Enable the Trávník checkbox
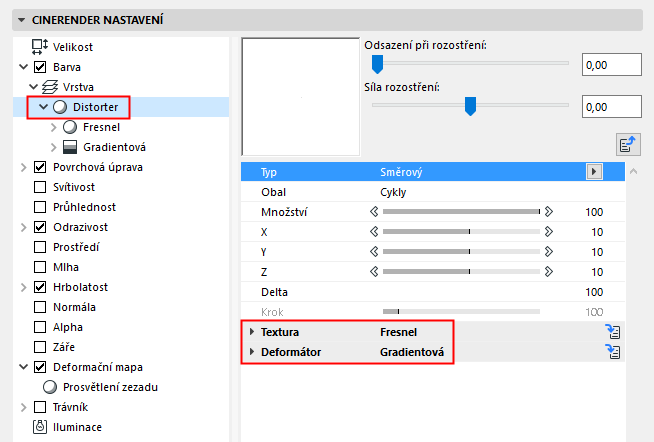The width and height of the screenshot is (654, 442). click(x=40, y=407)
